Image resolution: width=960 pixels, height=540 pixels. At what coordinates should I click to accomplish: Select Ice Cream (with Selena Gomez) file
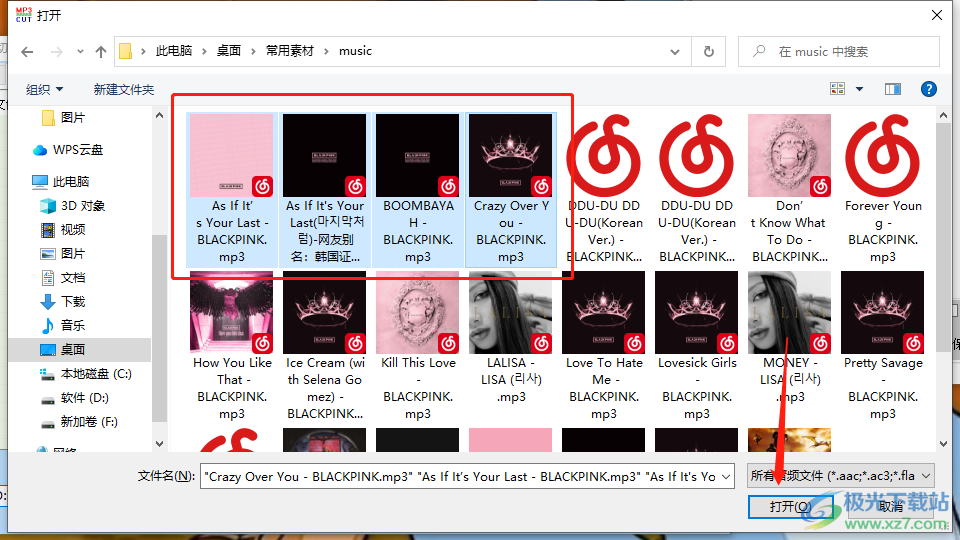tap(324, 347)
